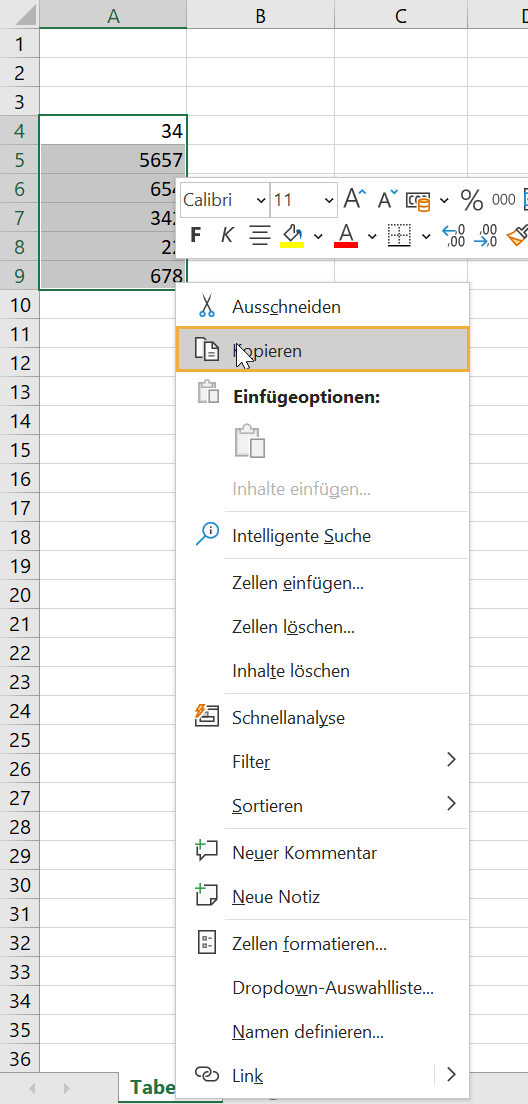
Task: Select Zellen einfügen...
Action: click(x=322, y=582)
